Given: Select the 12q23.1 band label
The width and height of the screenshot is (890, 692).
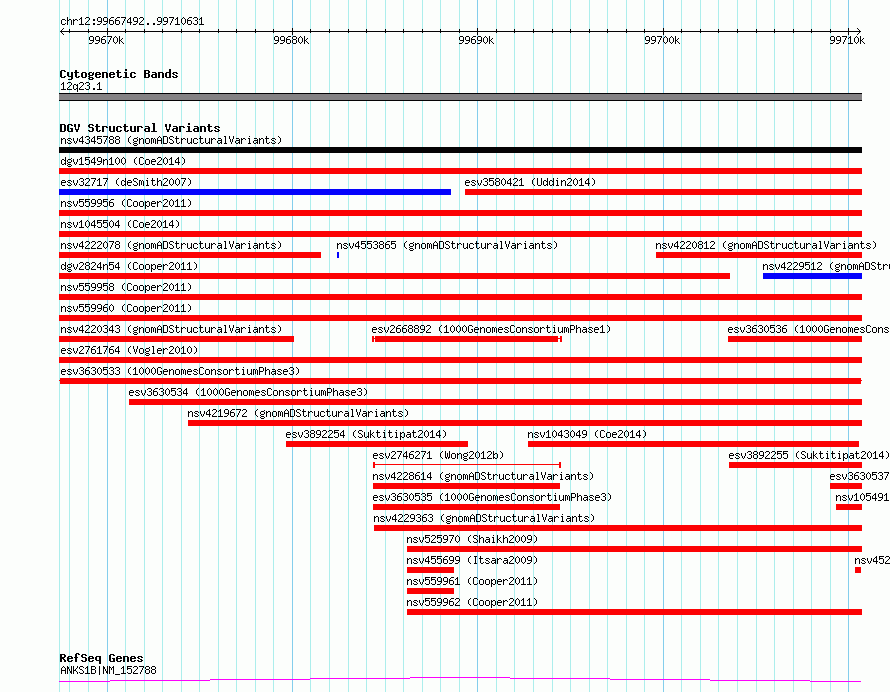Looking at the screenshot, I should click(x=81, y=86).
